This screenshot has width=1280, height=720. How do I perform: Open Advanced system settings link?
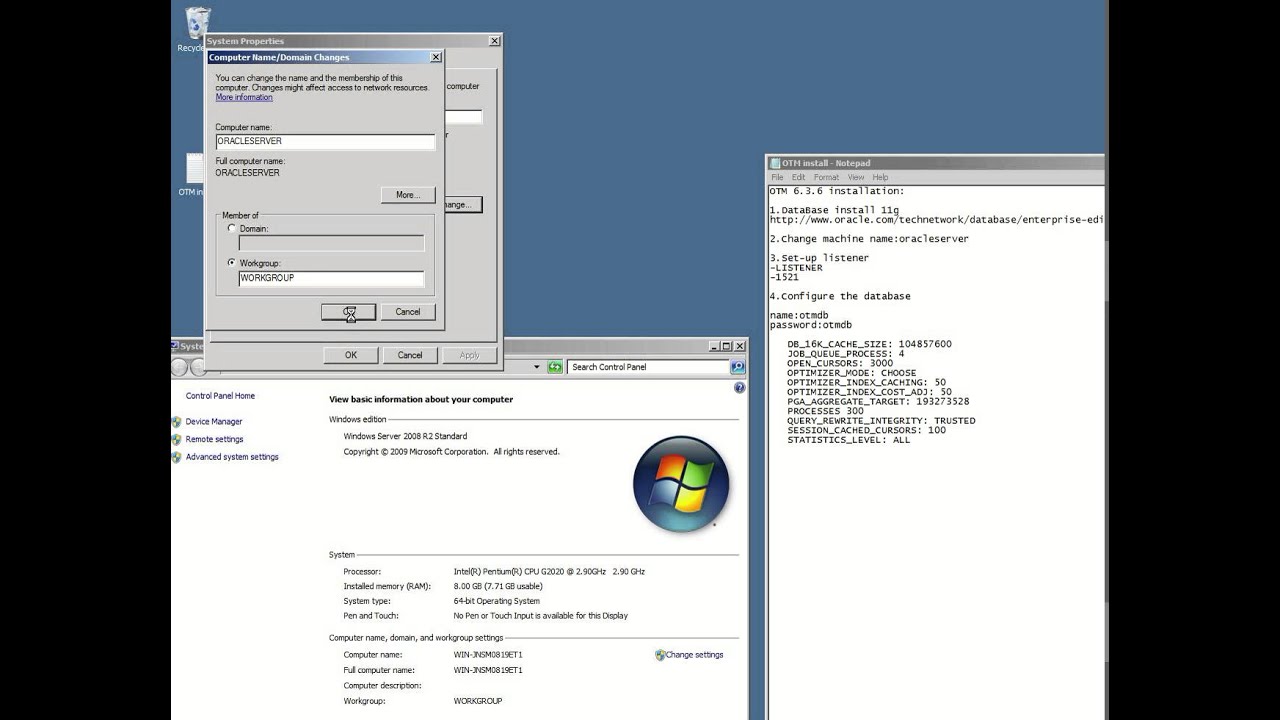click(232, 457)
